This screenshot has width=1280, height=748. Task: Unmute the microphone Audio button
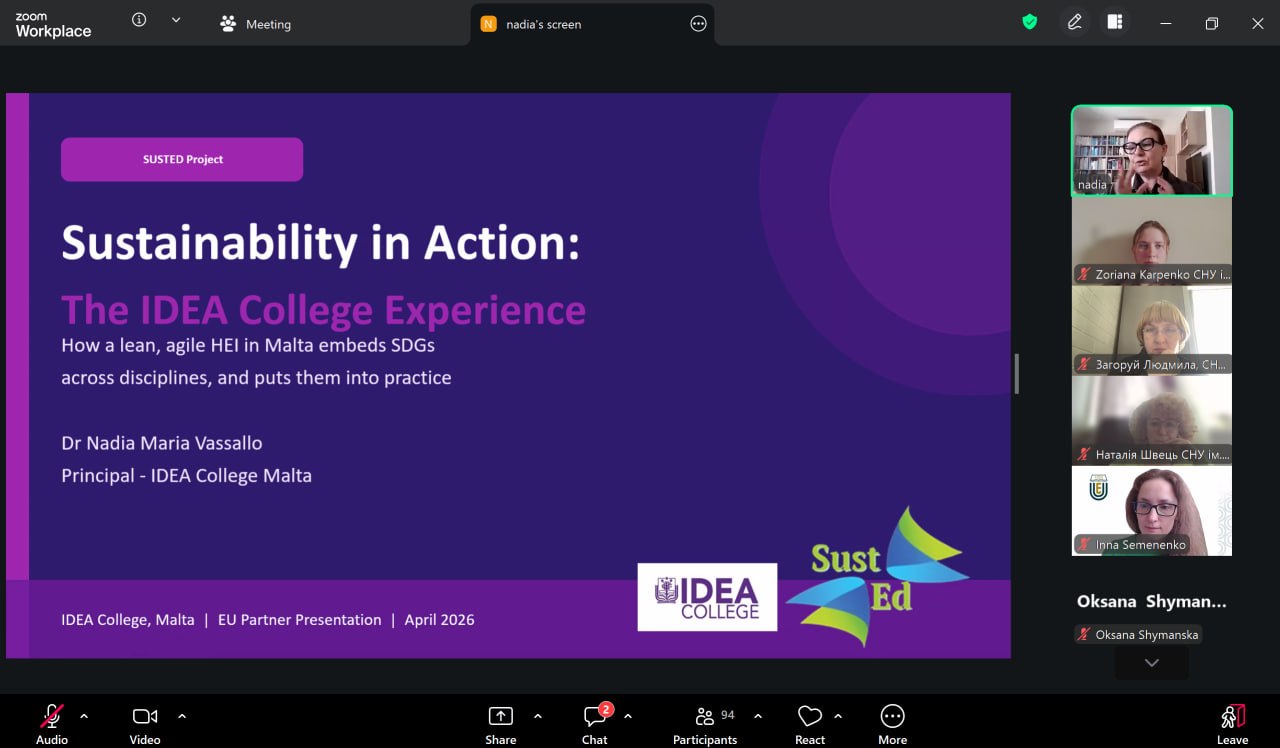click(x=52, y=724)
